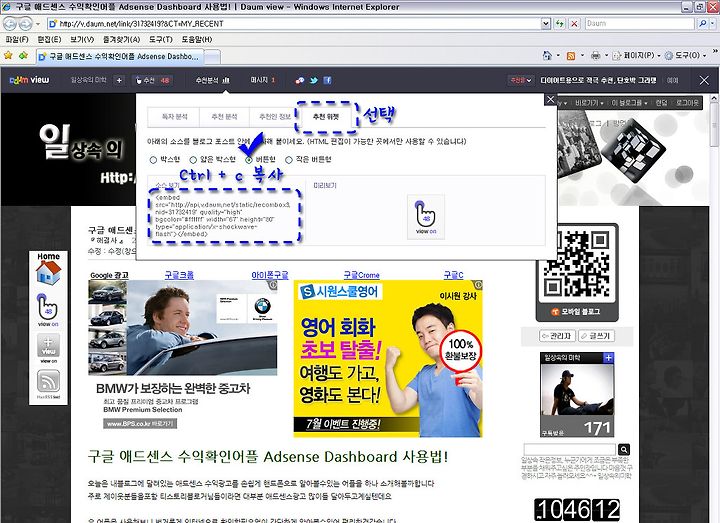Click the 추천 48 button in the view bar
This screenshot has height=523, width=720.
[x=153, y=80]
